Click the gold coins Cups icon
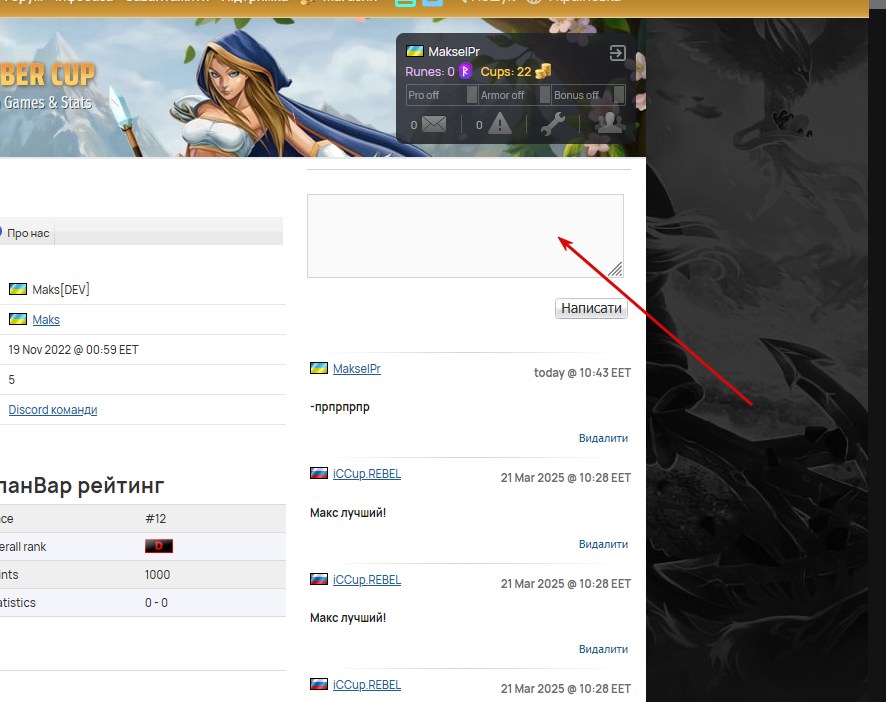Screen dimensions: 886x702 tap(542, 71)
